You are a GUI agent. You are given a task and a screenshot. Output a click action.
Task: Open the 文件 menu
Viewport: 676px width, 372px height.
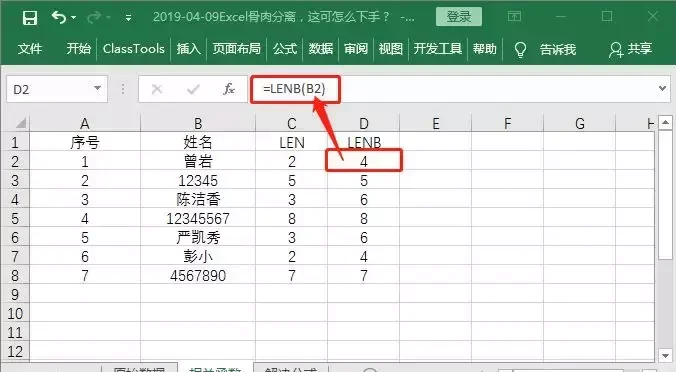pyautogui.click(x=30, y=49)
